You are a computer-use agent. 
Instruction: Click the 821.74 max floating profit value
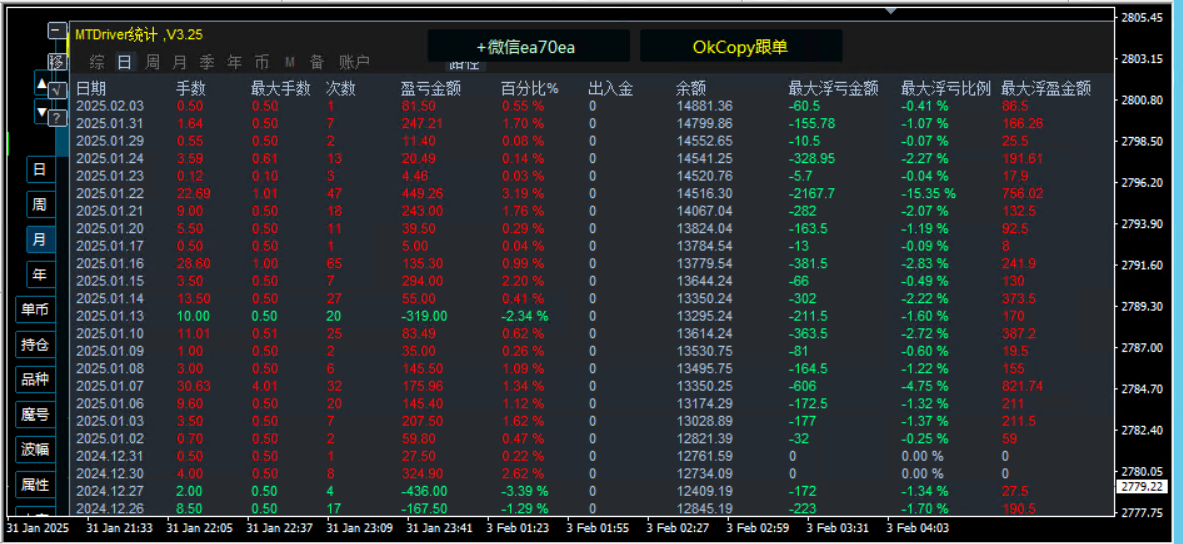pyautogui.click(x=1022, y=386)
